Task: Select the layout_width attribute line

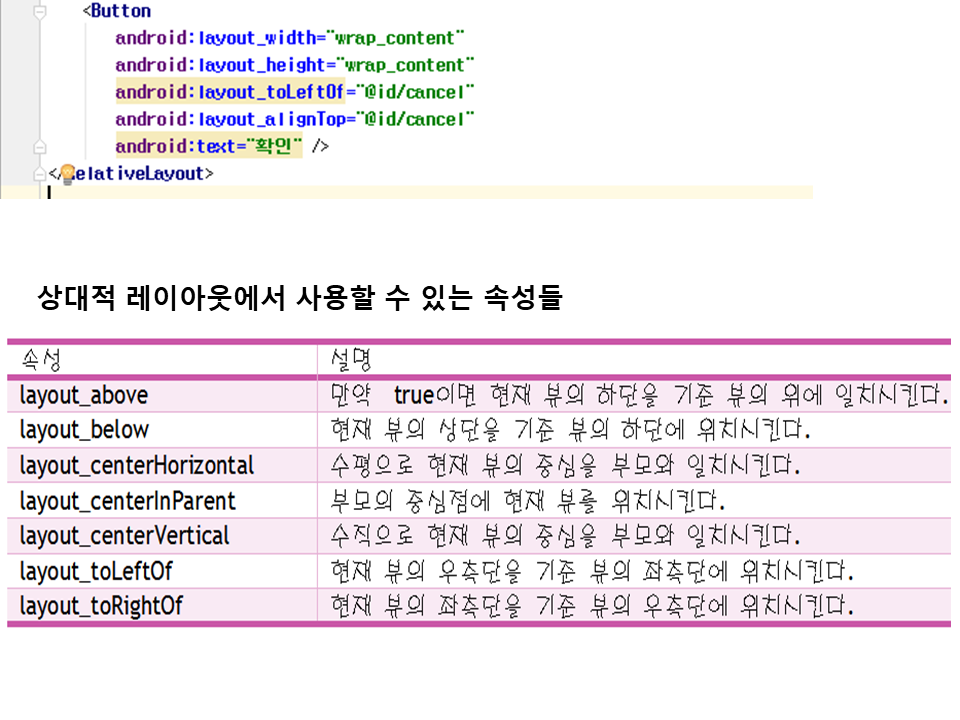Action: click(x=290, y=39)
